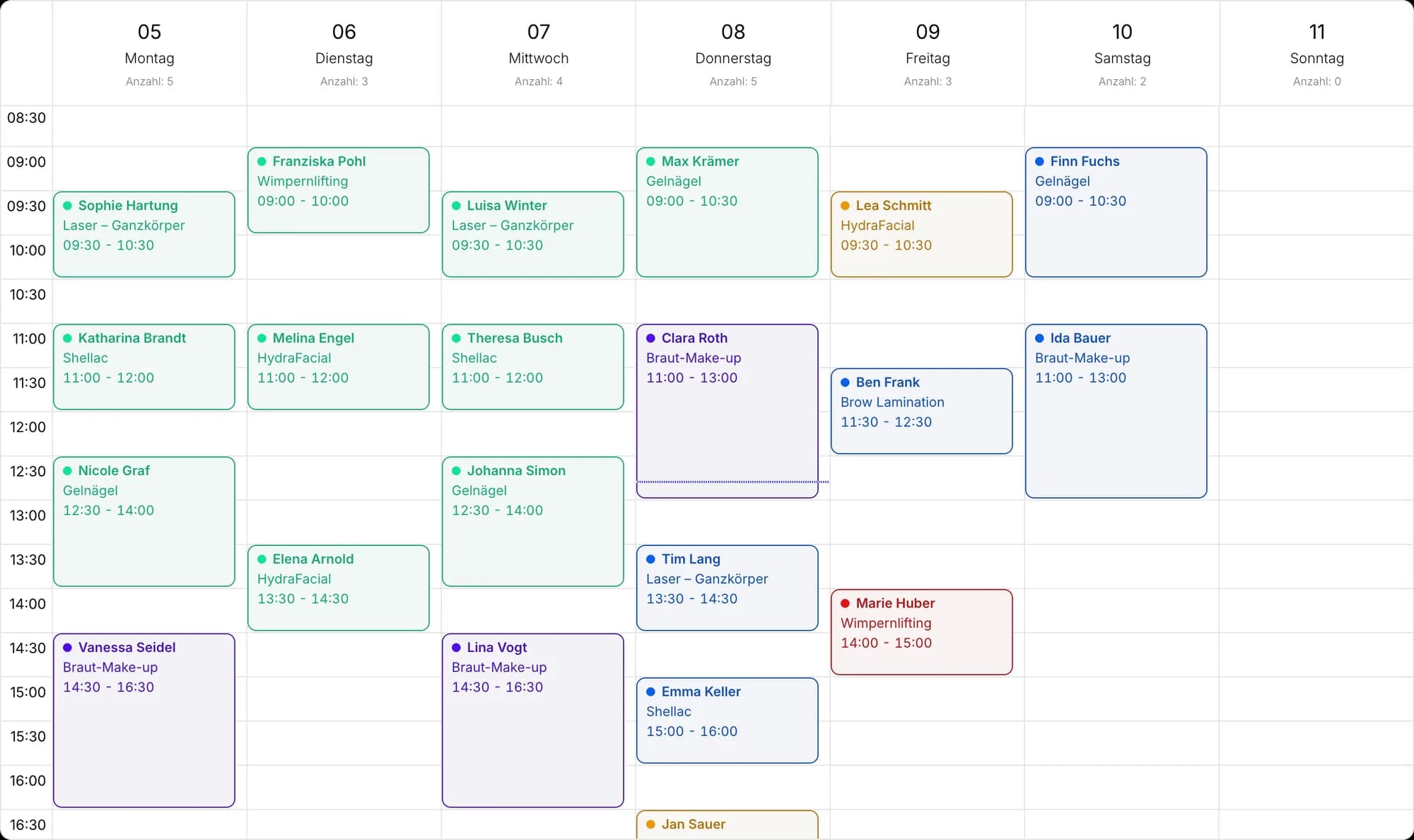Select Ida Bauer's Braut-Make-up appointment
Viewport: 1414px width, 840px height.
coord(1116,411)
